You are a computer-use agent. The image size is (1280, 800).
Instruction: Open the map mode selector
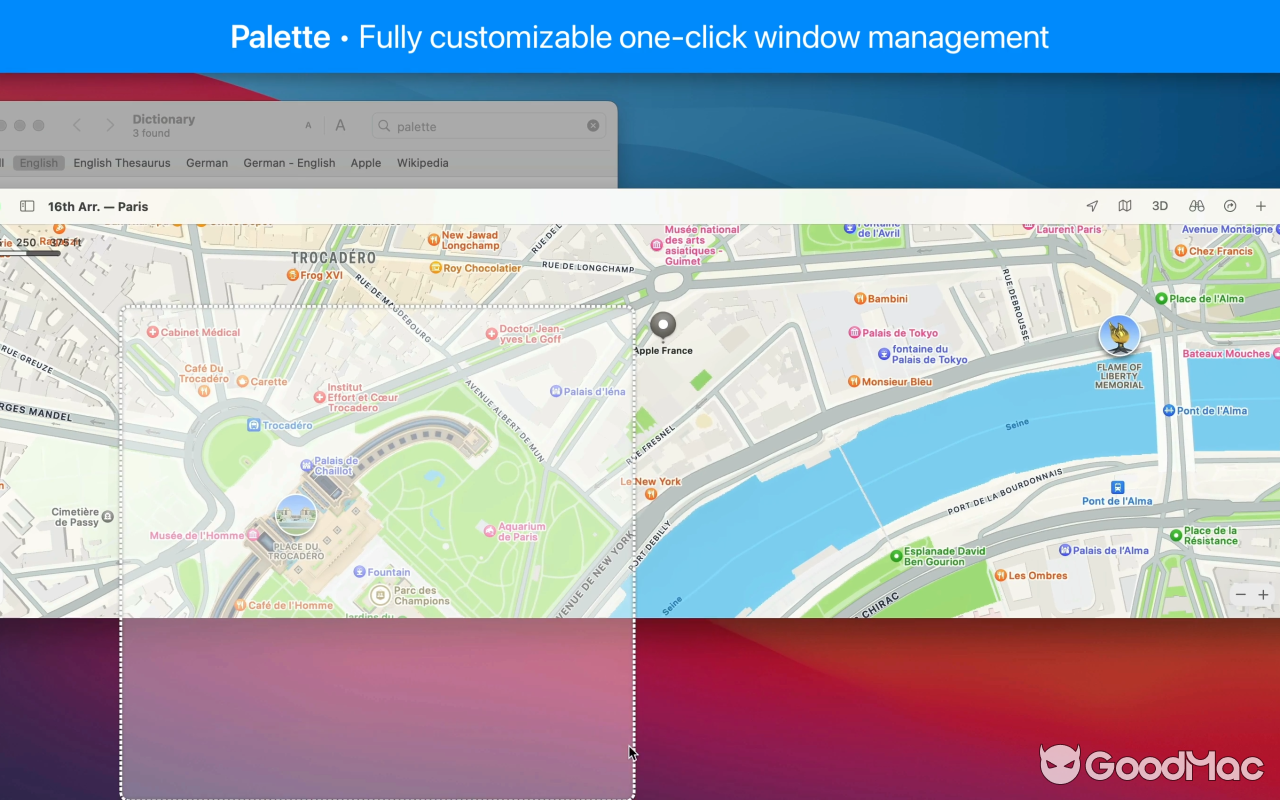tap(1125, 206)
